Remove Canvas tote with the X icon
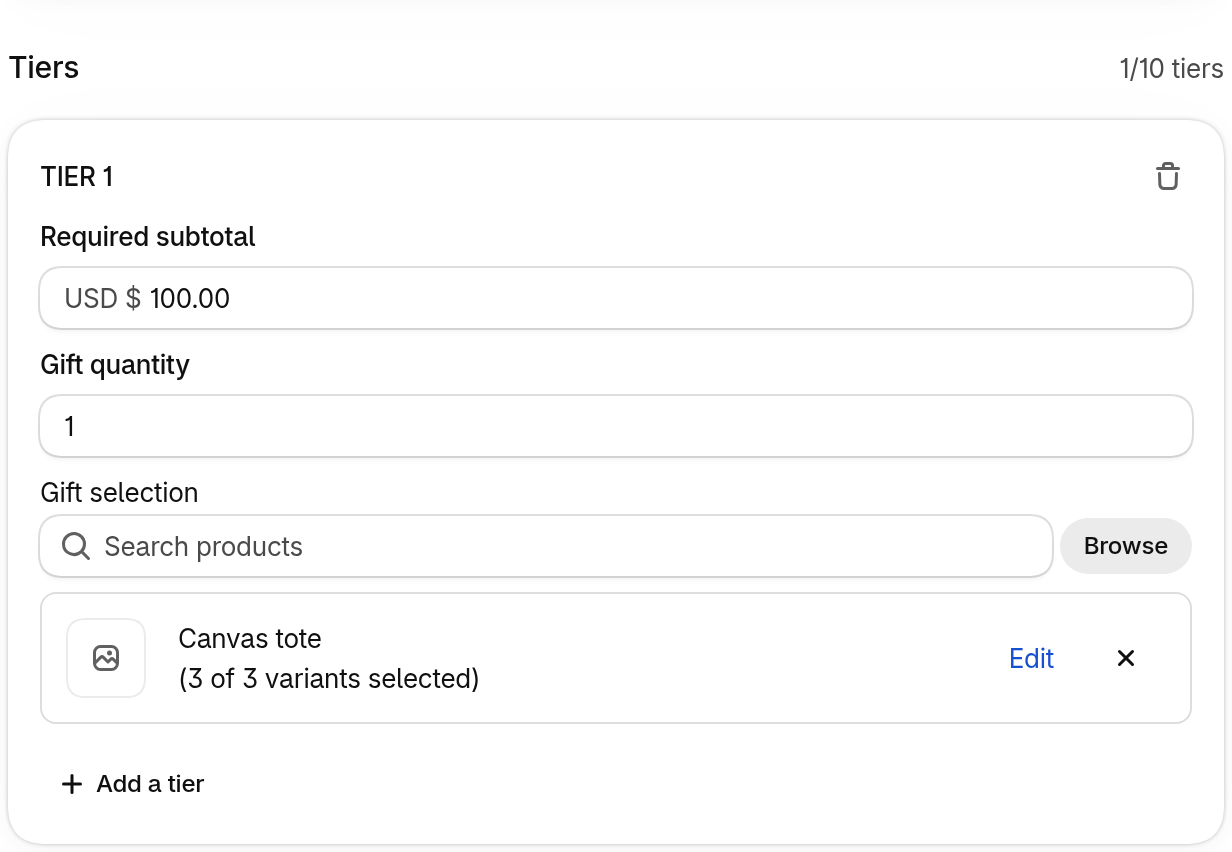1232x852 pixels. [1126, 658]
